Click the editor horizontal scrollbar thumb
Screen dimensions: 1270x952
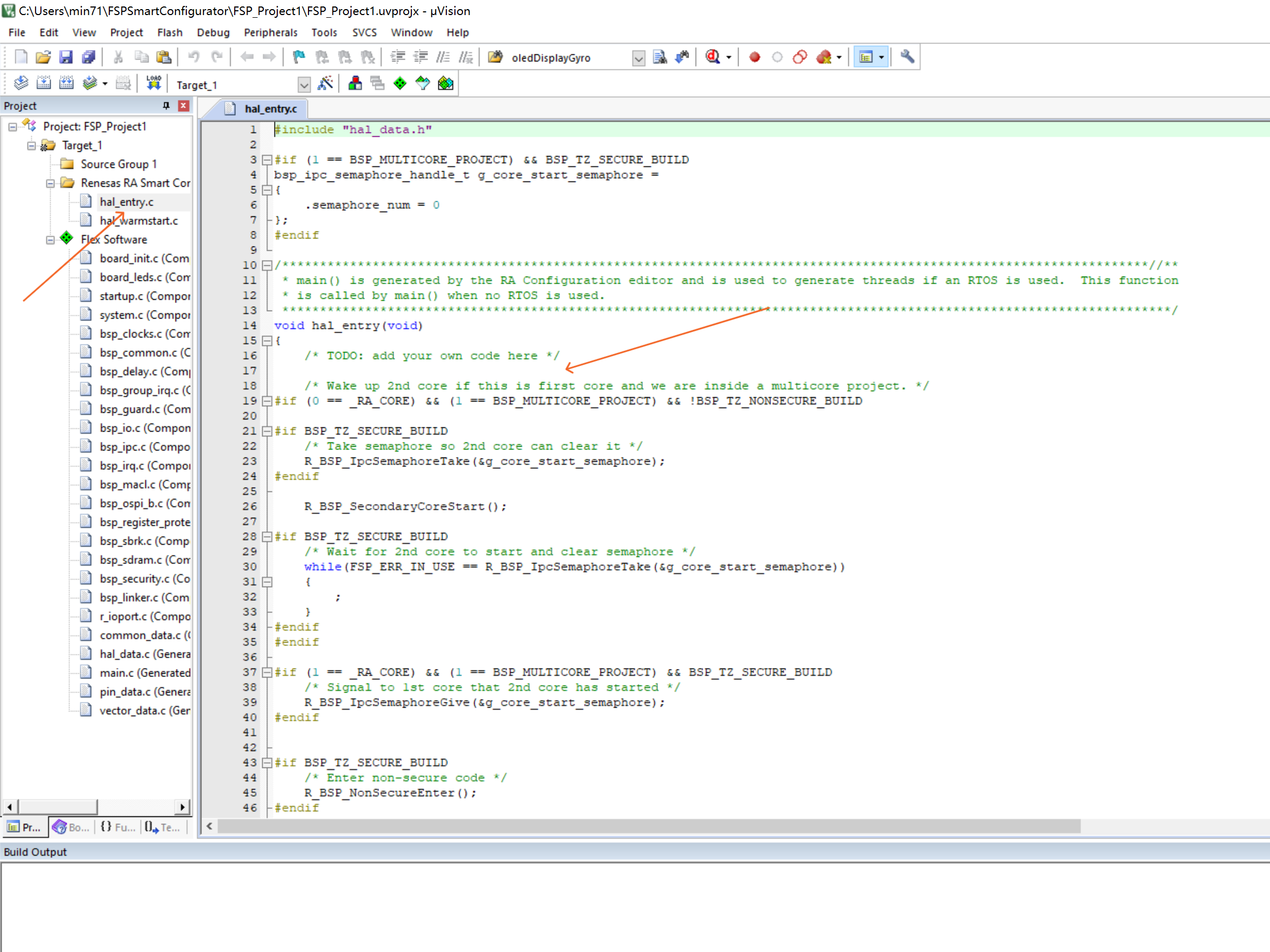(649, 826)
